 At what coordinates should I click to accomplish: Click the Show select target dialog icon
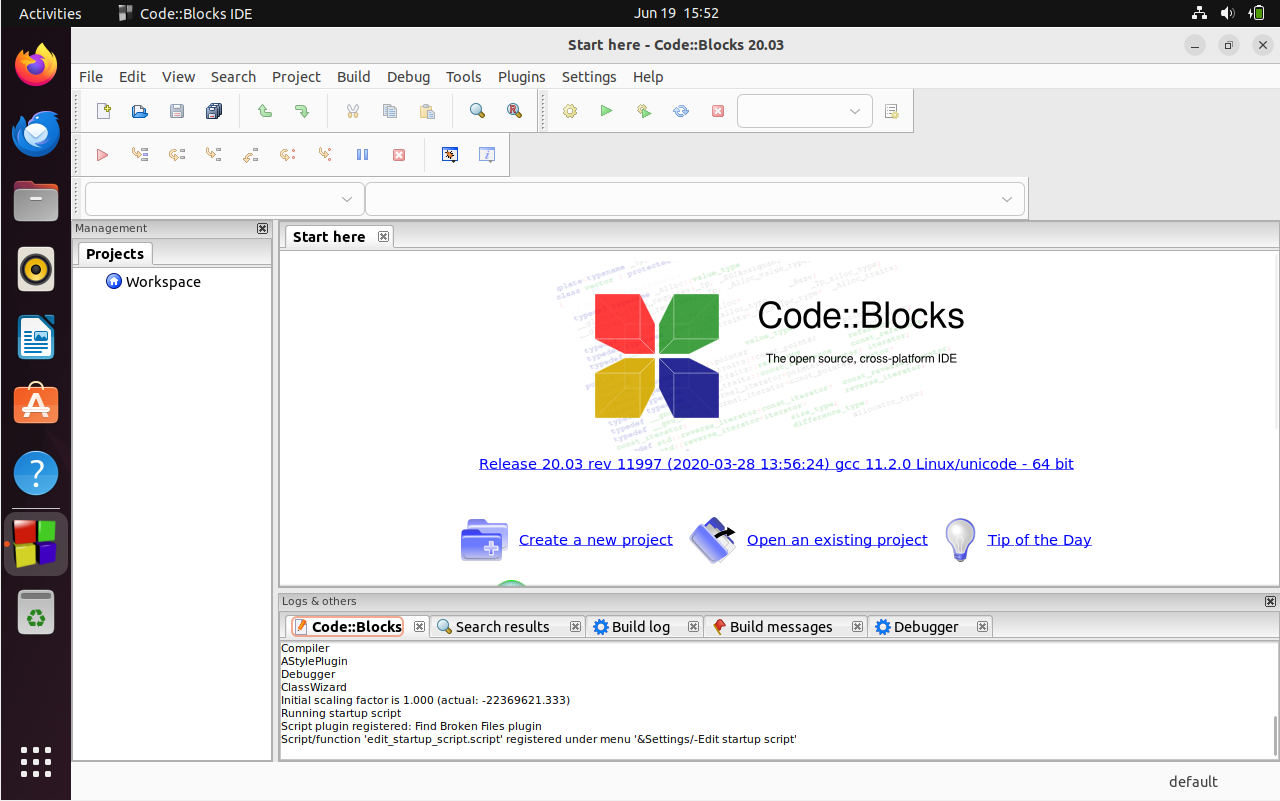pos(892,111)
